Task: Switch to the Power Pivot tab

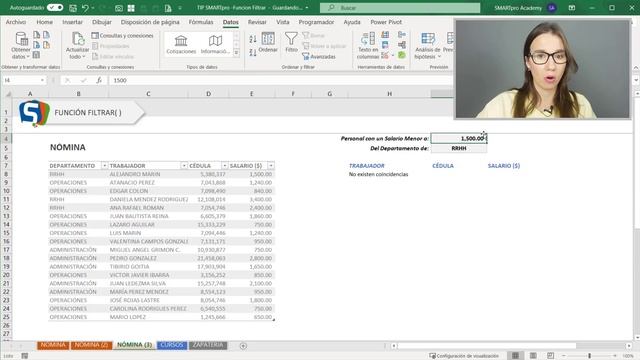Action: point(386,22)
